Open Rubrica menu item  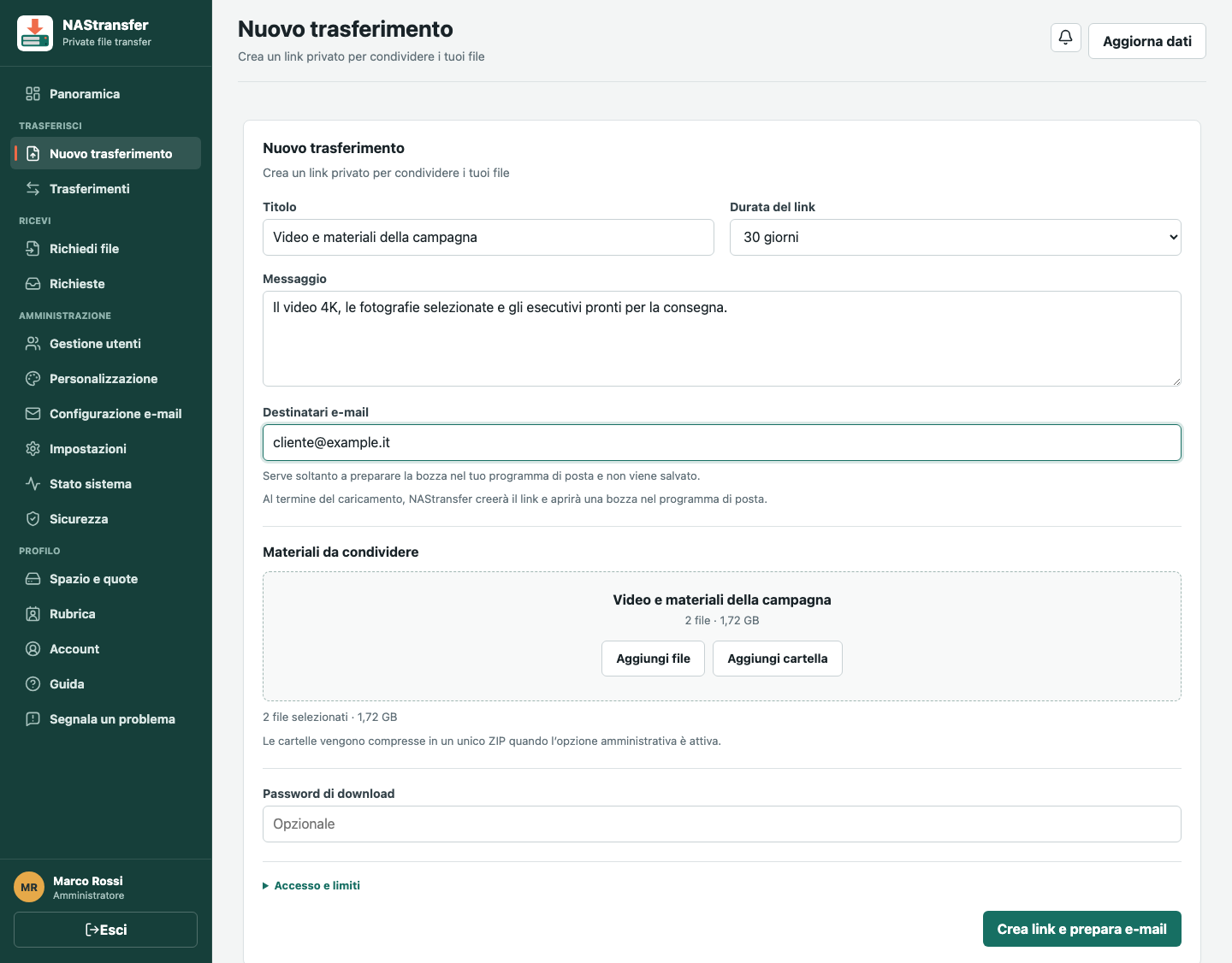tap(106, 614)
